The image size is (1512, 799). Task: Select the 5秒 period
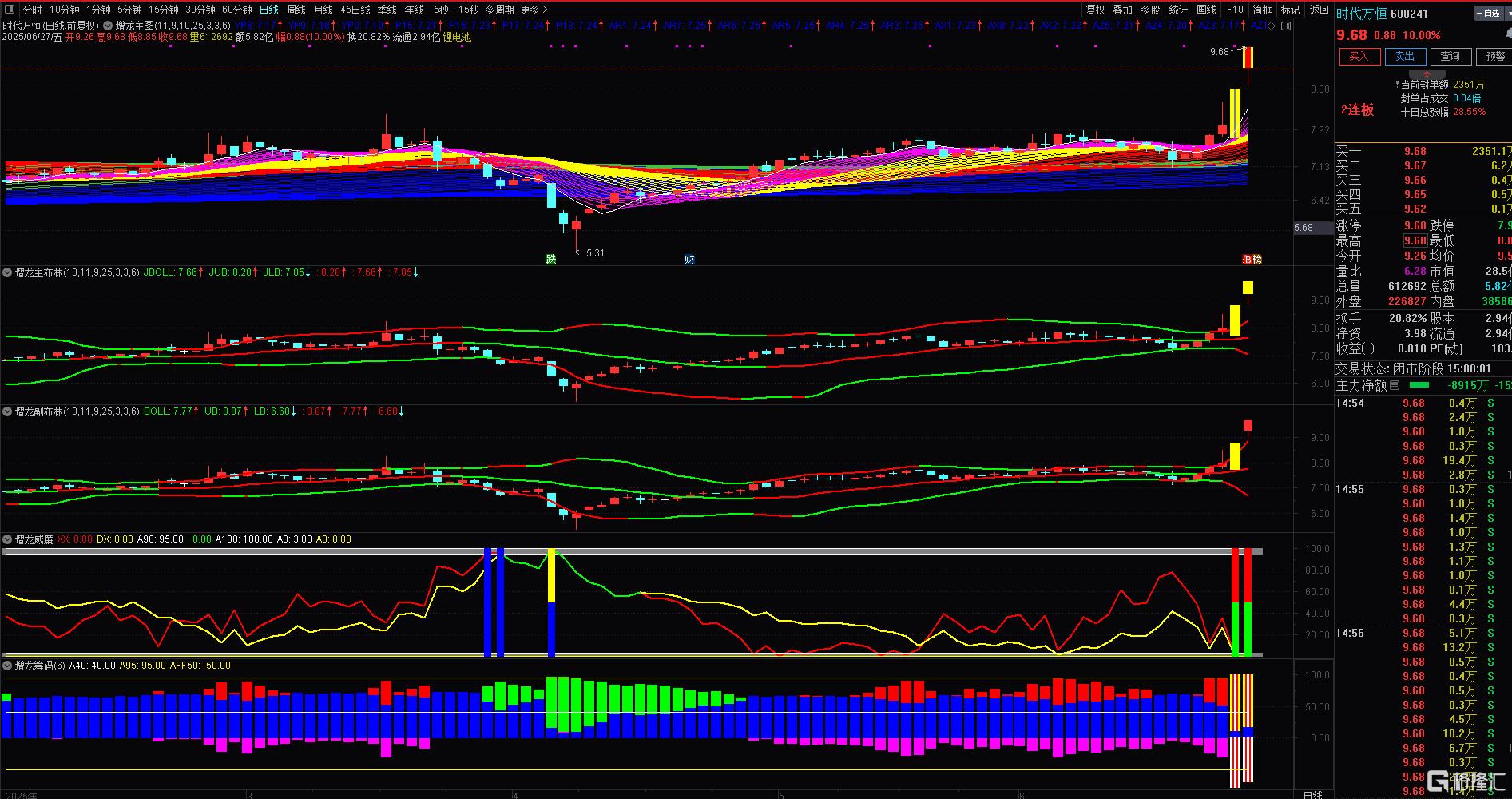(x=441, y=10)
